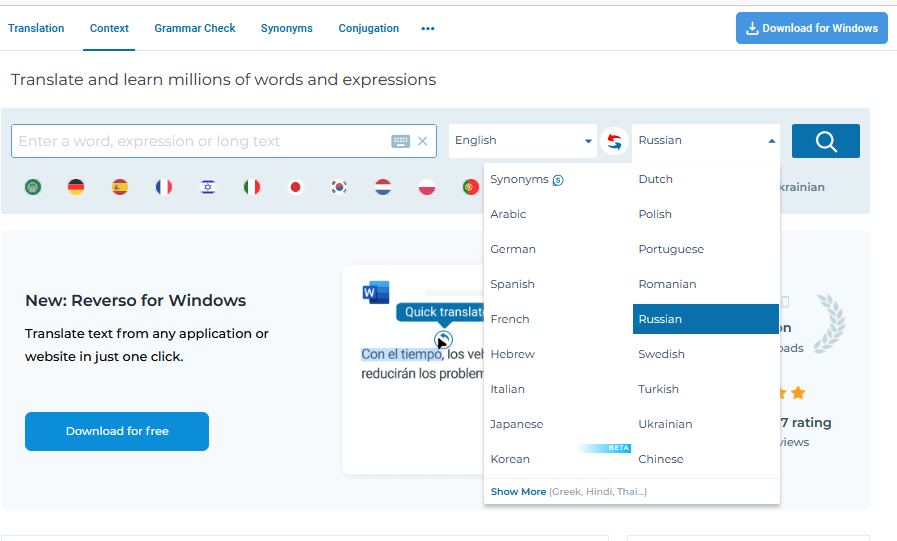Image resolution: width=897 pixels, height=541 pixels.
Task: Click Download for Windows button
Action: pos(812,28)
